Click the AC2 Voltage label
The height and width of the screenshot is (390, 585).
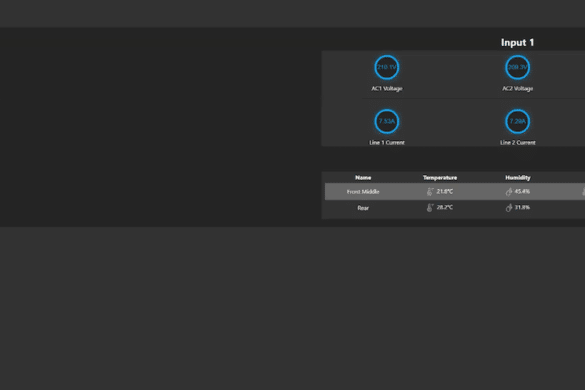[x=517, y=88]
